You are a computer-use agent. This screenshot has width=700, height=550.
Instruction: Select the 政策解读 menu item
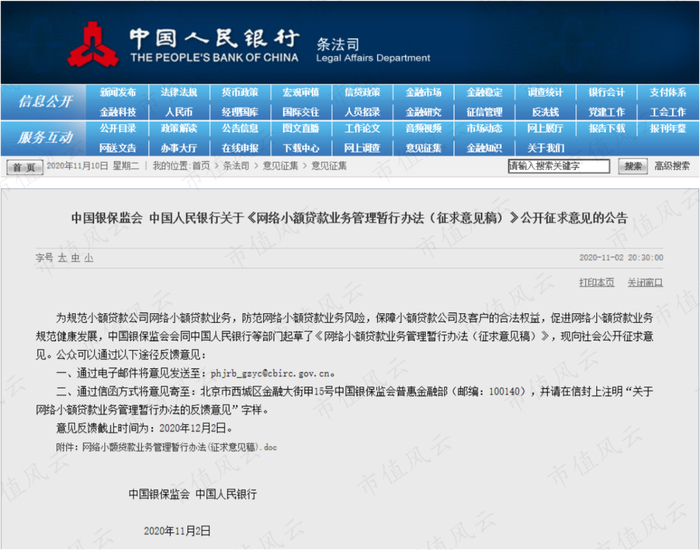(x=179, y=129)
